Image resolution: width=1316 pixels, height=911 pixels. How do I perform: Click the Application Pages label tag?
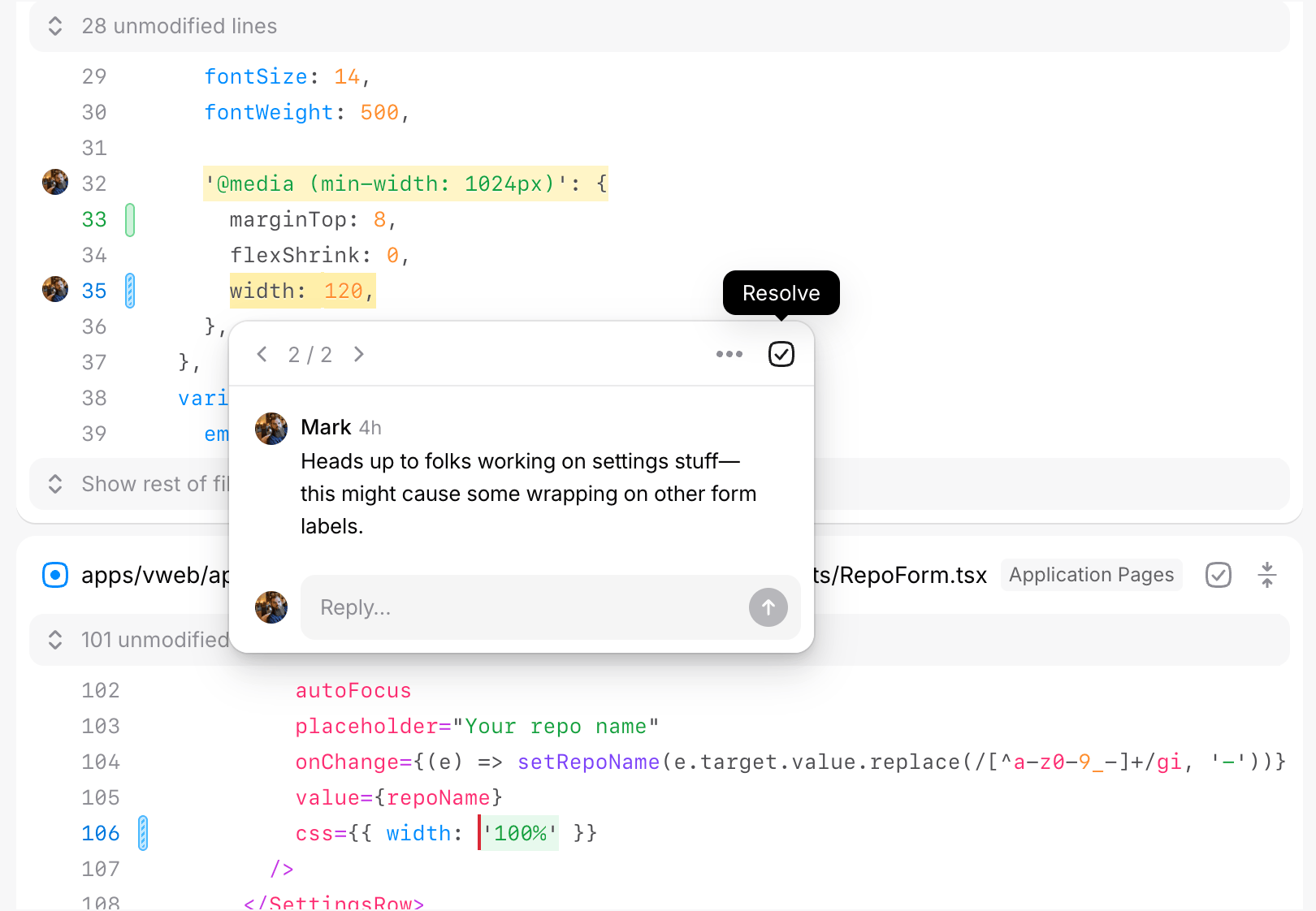point(1091,575)
